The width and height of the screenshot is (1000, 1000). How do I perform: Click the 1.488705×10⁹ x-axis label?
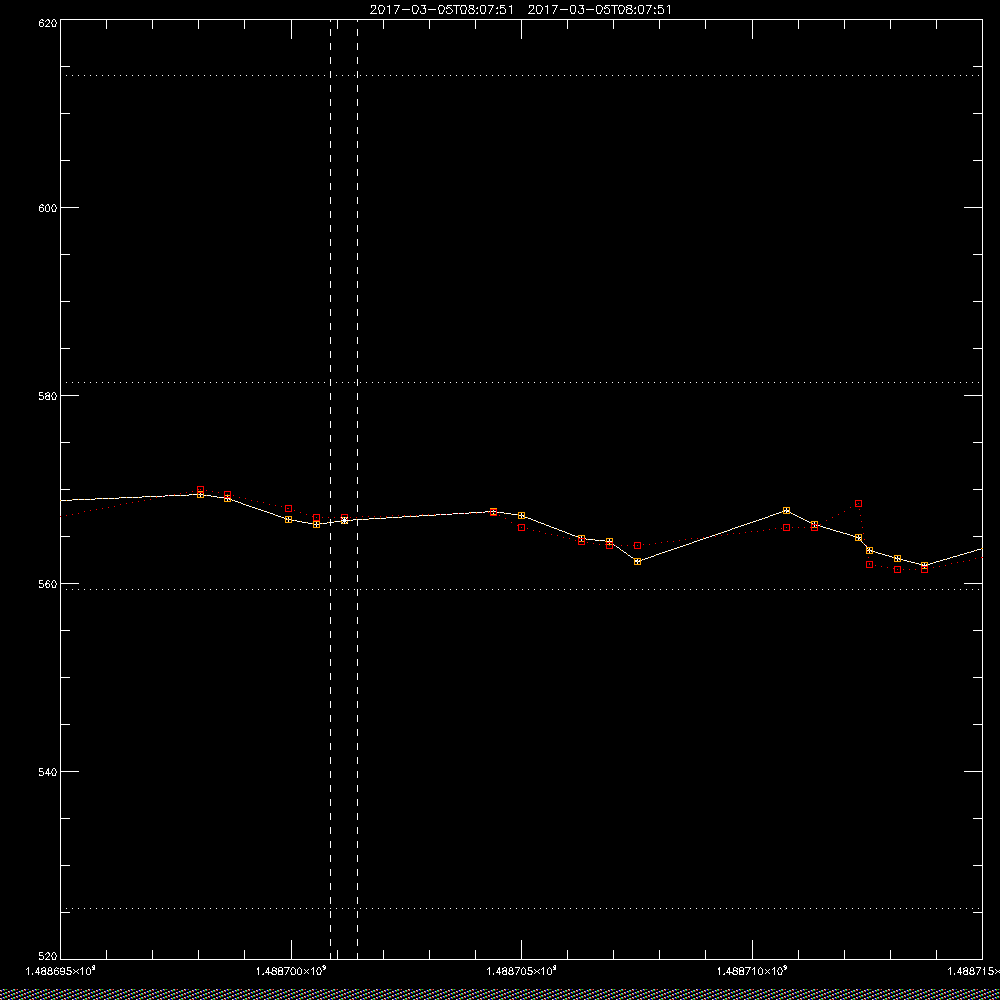[522, 971]
